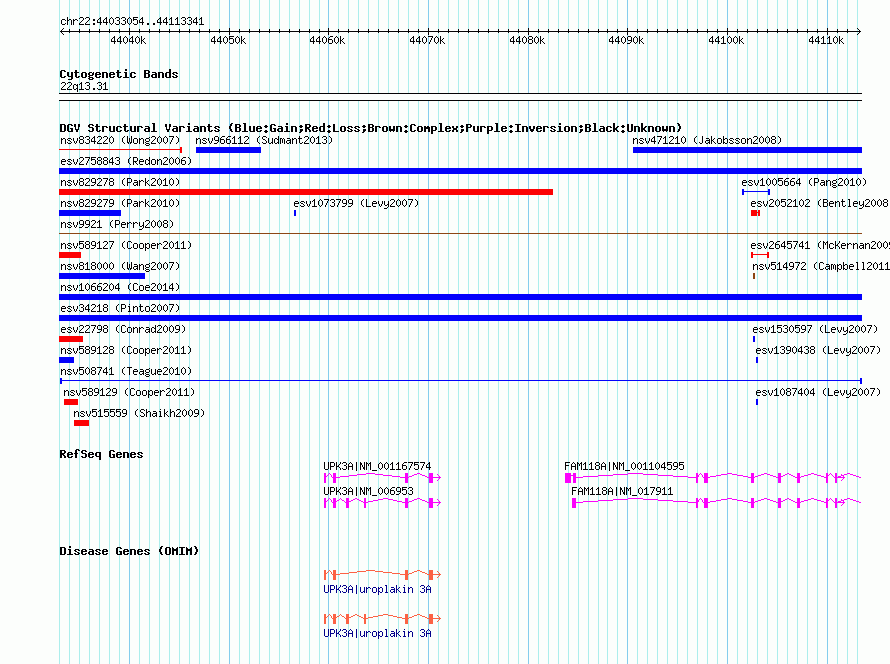Click the esv2052102 (Bentley2008 label
The width and height of the screenshot is (890, 664).
click(820, 203)
